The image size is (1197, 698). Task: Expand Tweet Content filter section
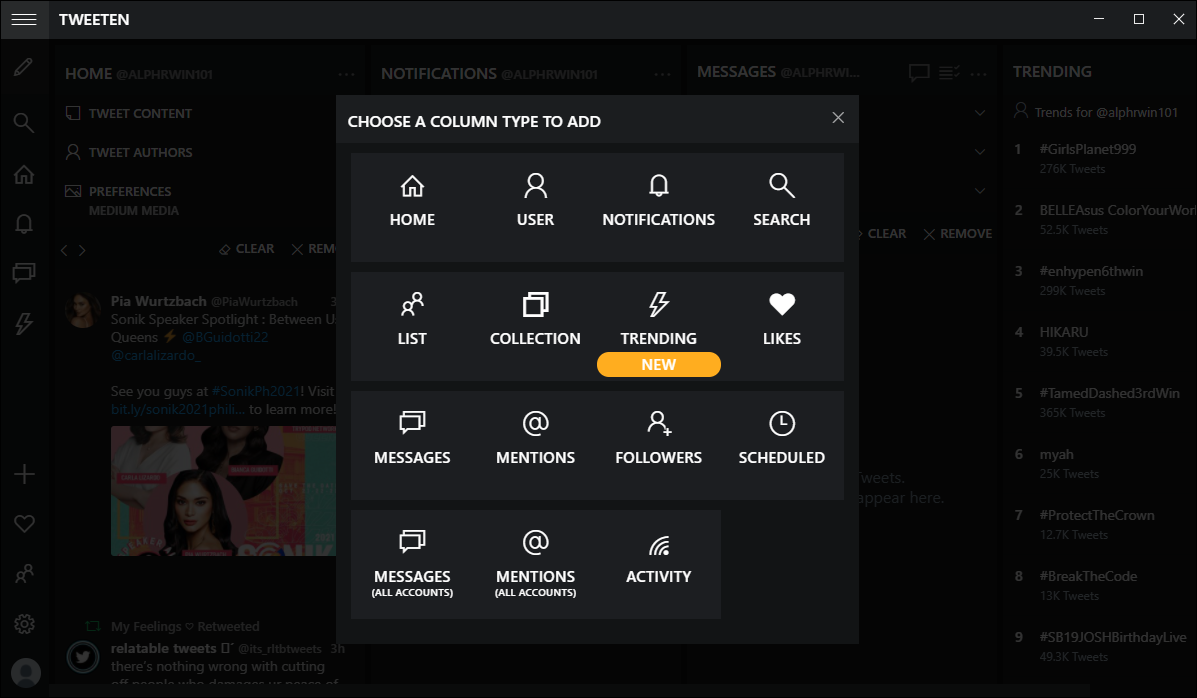click(140, 114)
